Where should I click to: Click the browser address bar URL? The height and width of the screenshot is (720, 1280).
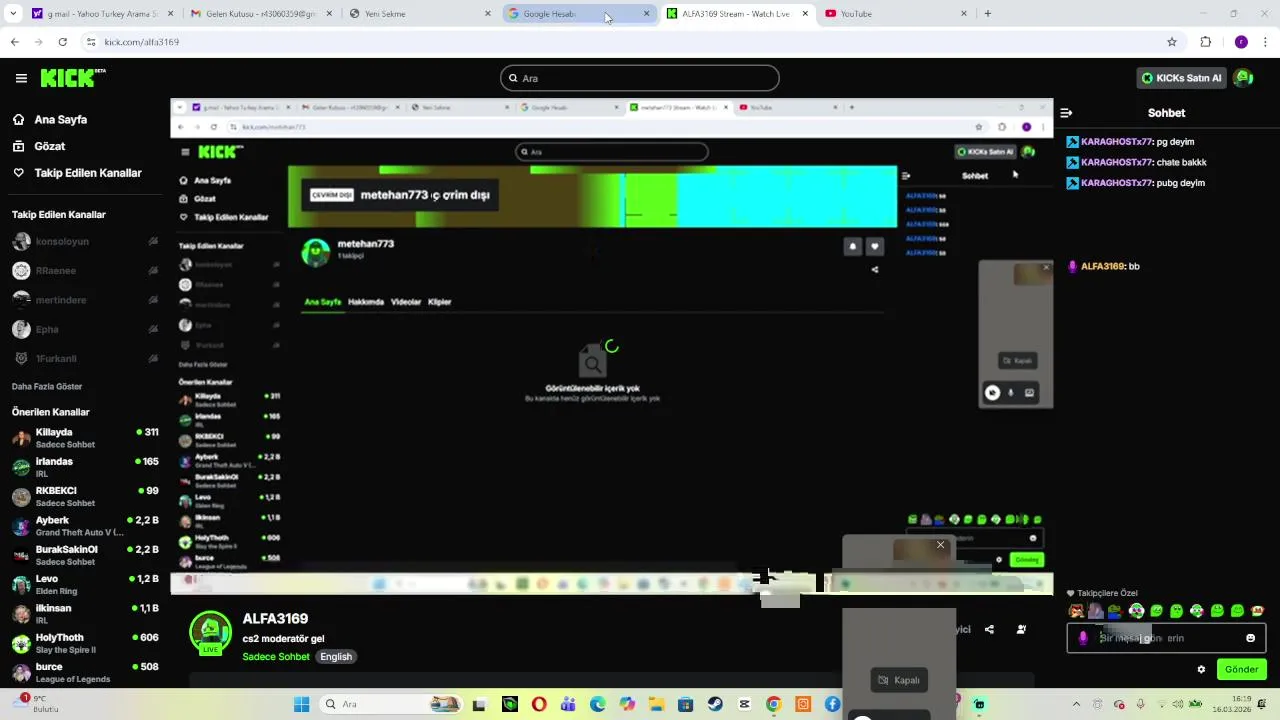point(141,42)
